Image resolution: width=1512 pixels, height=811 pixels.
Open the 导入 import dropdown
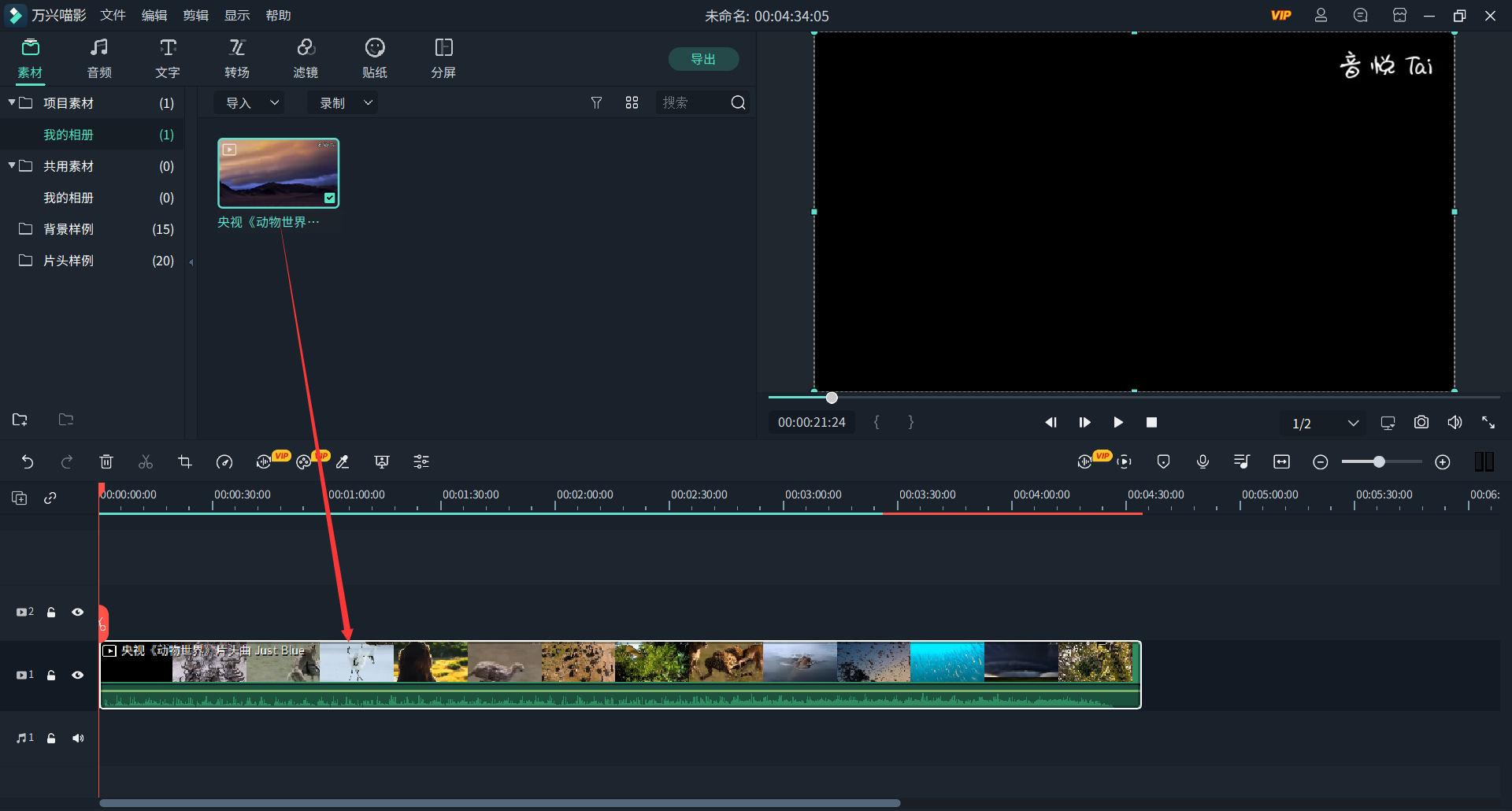(x=252, y=103)
